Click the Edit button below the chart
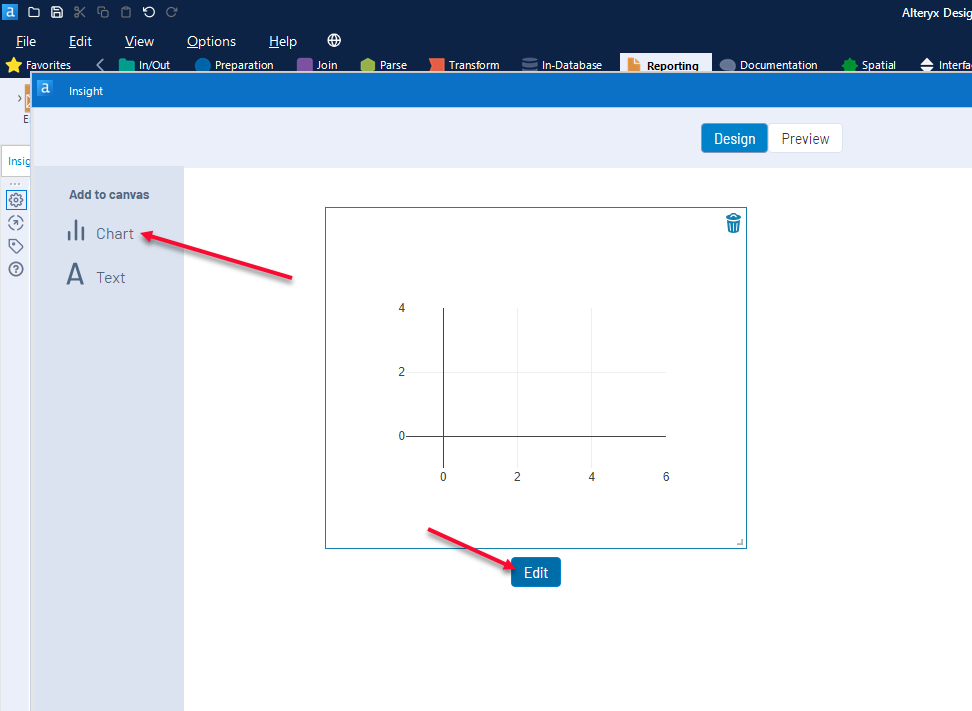The width and height of the screenshot is (972, 711). pyautogui.click(x=535, y=572)
